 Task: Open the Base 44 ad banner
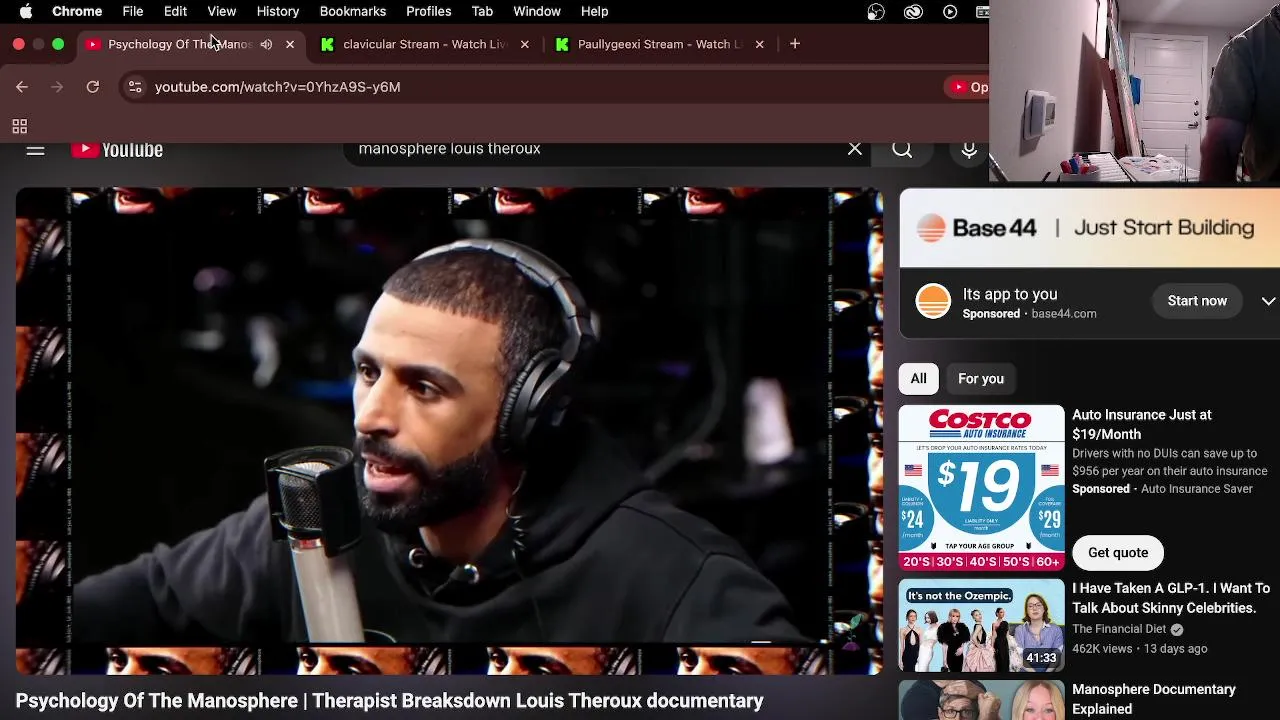coord(1090,228)
